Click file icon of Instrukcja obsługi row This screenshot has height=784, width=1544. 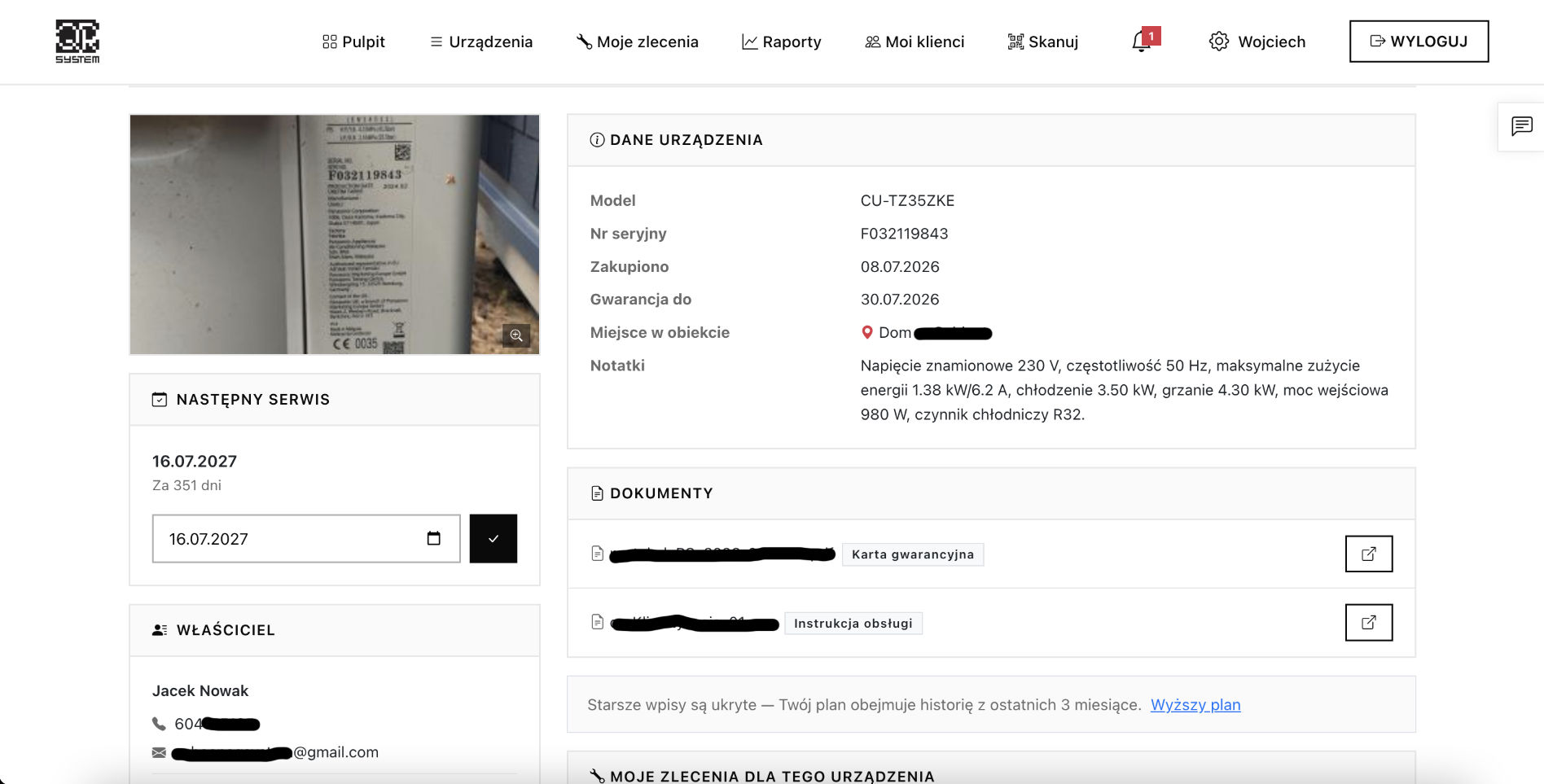tap(597, 622)
